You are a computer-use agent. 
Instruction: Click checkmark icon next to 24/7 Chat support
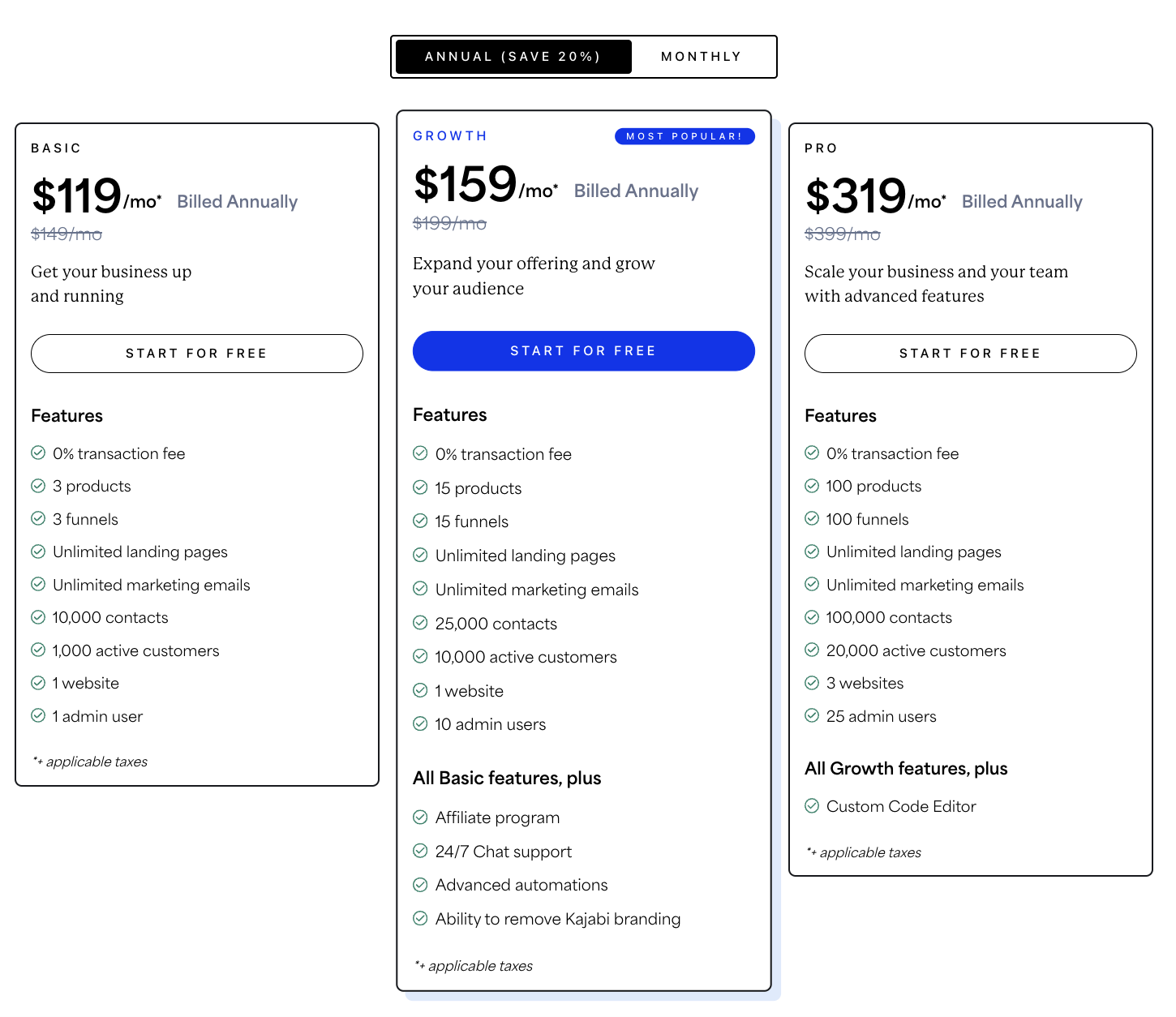tap(420, 851)
